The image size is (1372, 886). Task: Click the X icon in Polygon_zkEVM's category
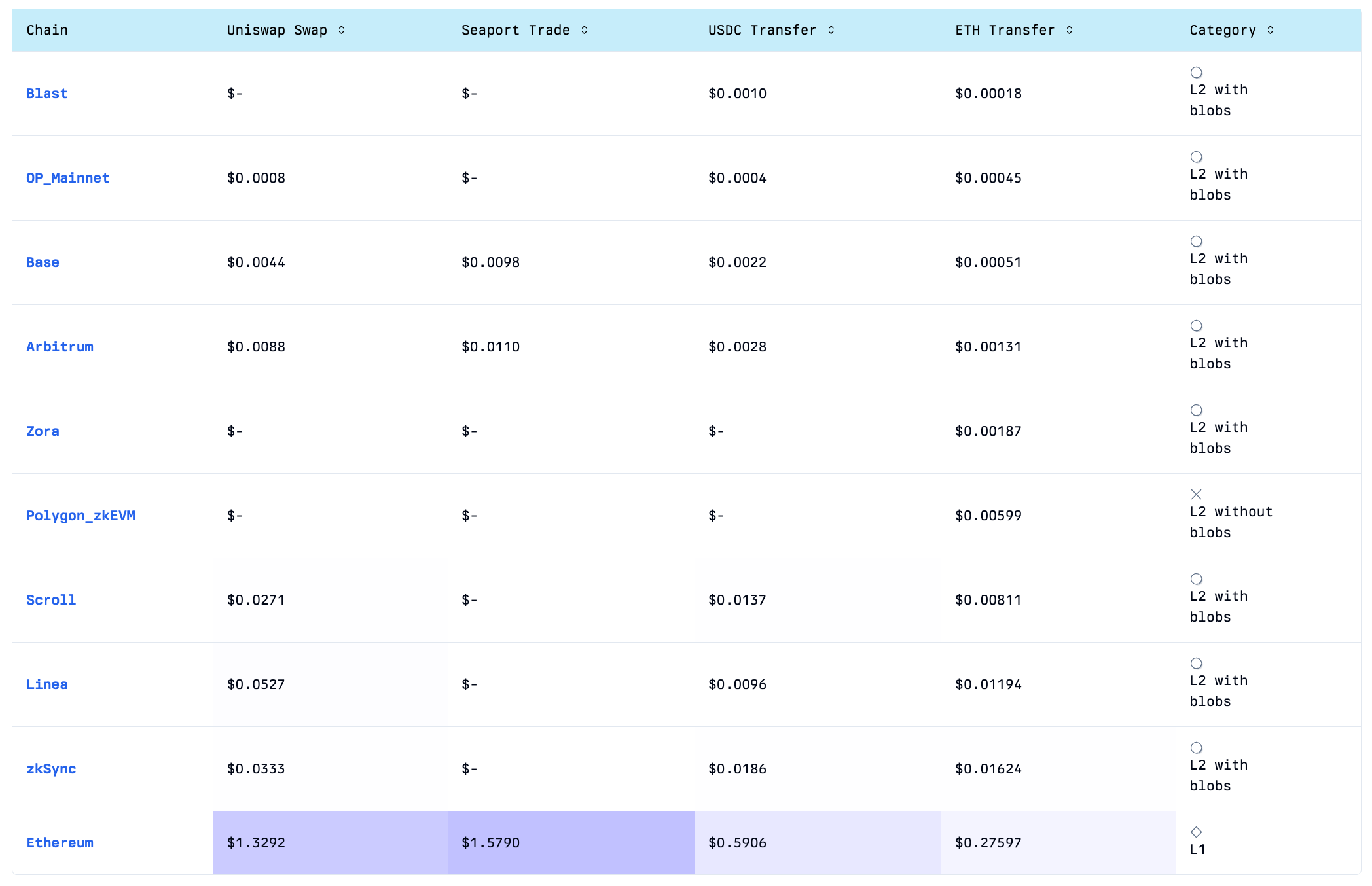pyautogui.click(x=1196, y=495)
